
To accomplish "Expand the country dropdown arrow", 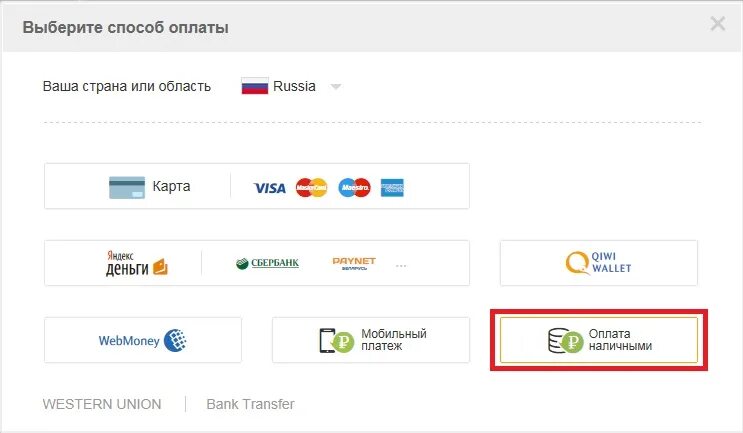I will click(335, 87).
